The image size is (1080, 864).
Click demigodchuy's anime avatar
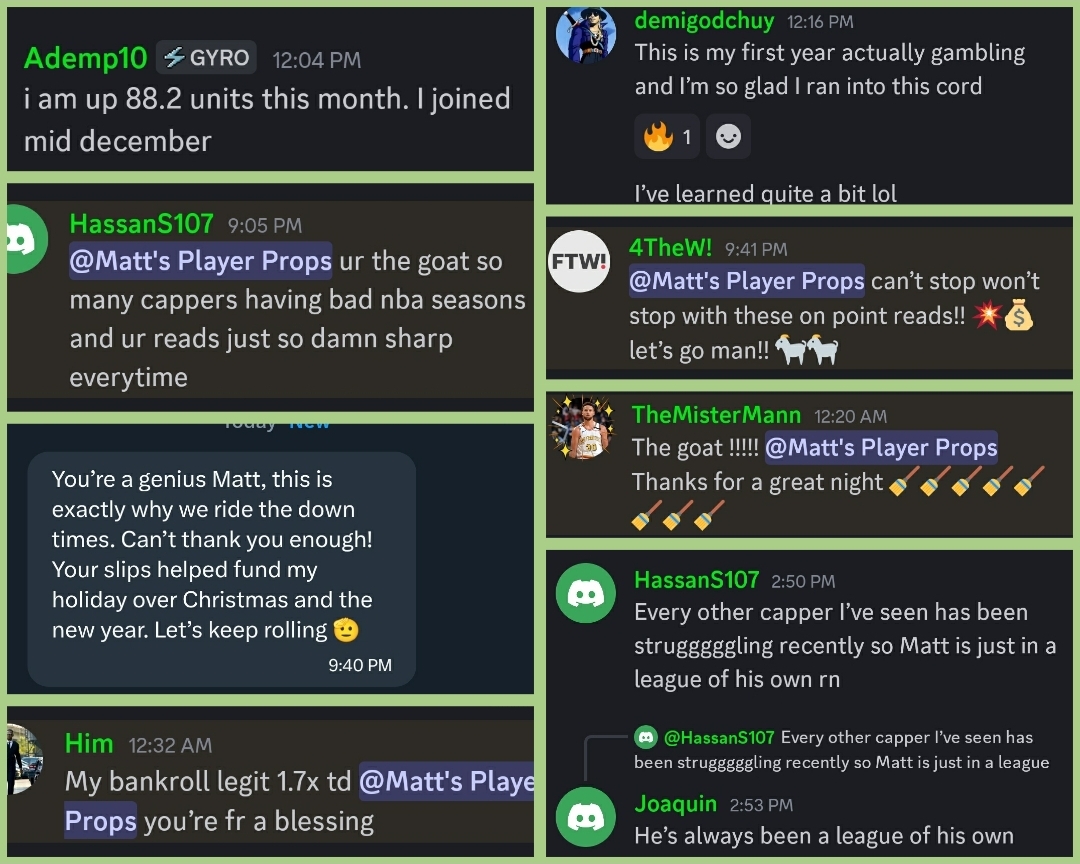coord(585,33)
